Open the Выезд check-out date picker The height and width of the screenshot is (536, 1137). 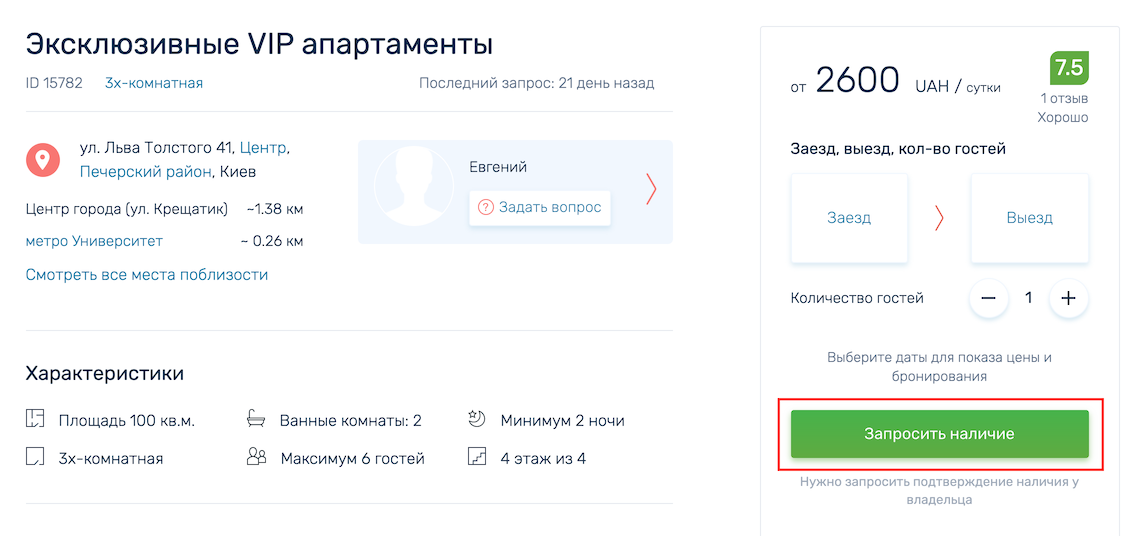pos(1030,218)
